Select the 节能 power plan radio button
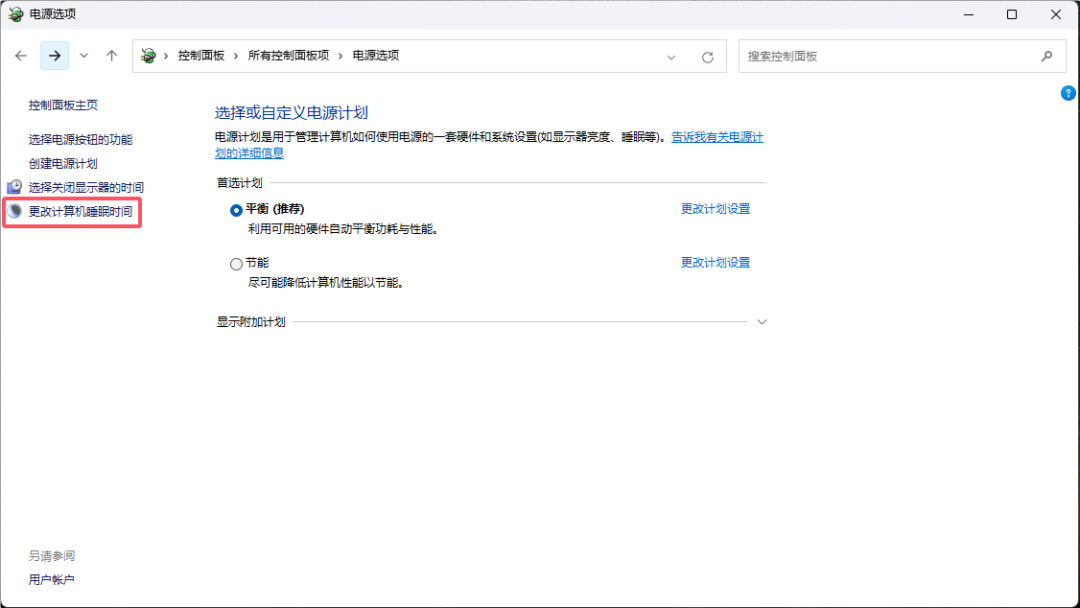Image resolution: width=1080 pixels, height=608 pixels. point(234,262)
